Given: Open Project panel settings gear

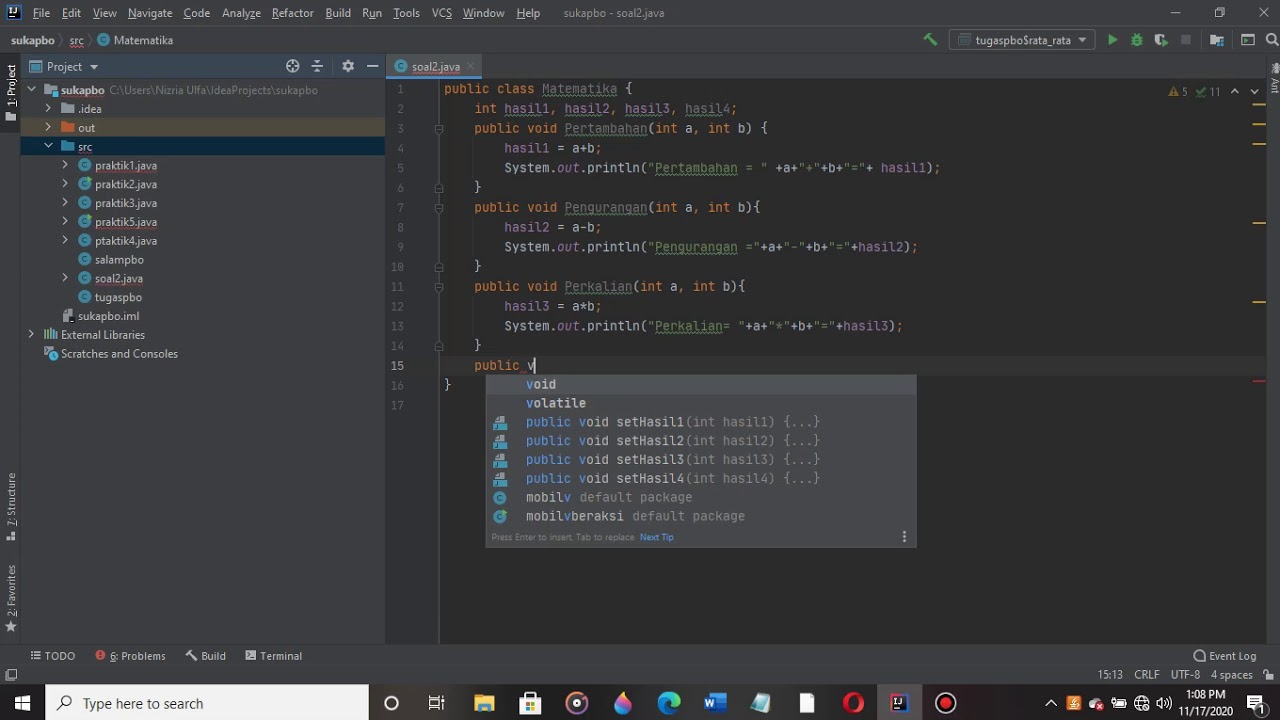Looking at the screenshot, I should (x=347, y=66).
